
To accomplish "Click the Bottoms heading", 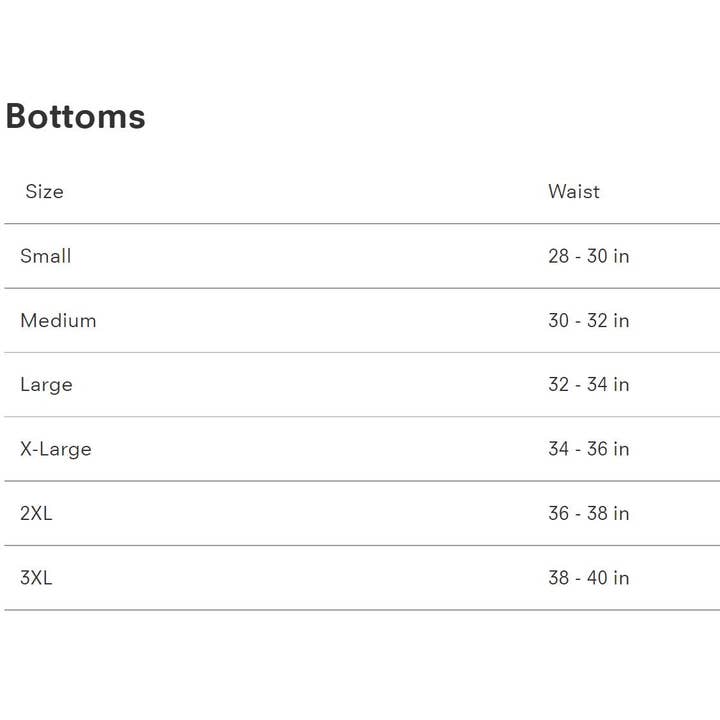I will coord(76,117).
